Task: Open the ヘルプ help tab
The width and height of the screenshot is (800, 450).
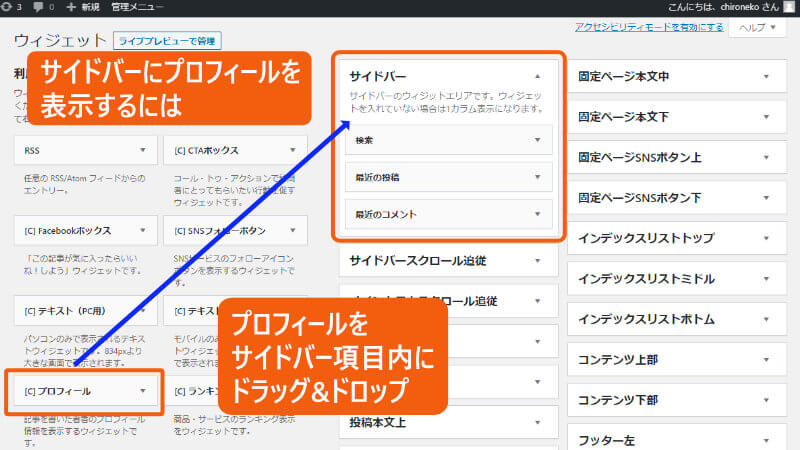Action: (758, 28)
